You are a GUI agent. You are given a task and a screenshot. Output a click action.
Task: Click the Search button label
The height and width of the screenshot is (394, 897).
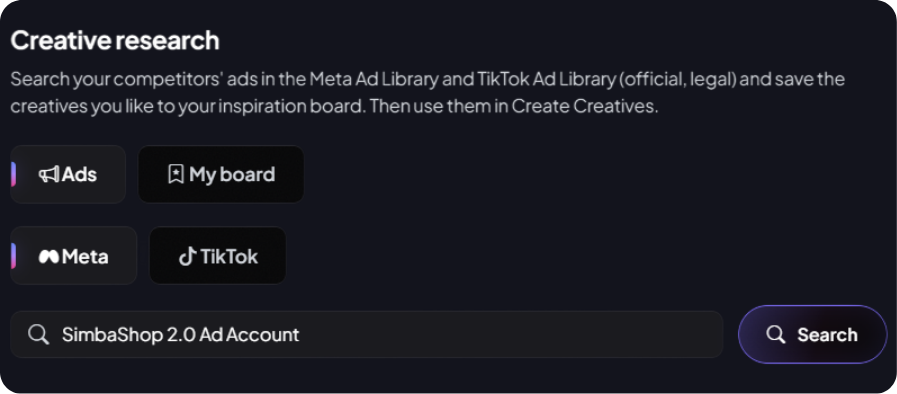point(827,335)
